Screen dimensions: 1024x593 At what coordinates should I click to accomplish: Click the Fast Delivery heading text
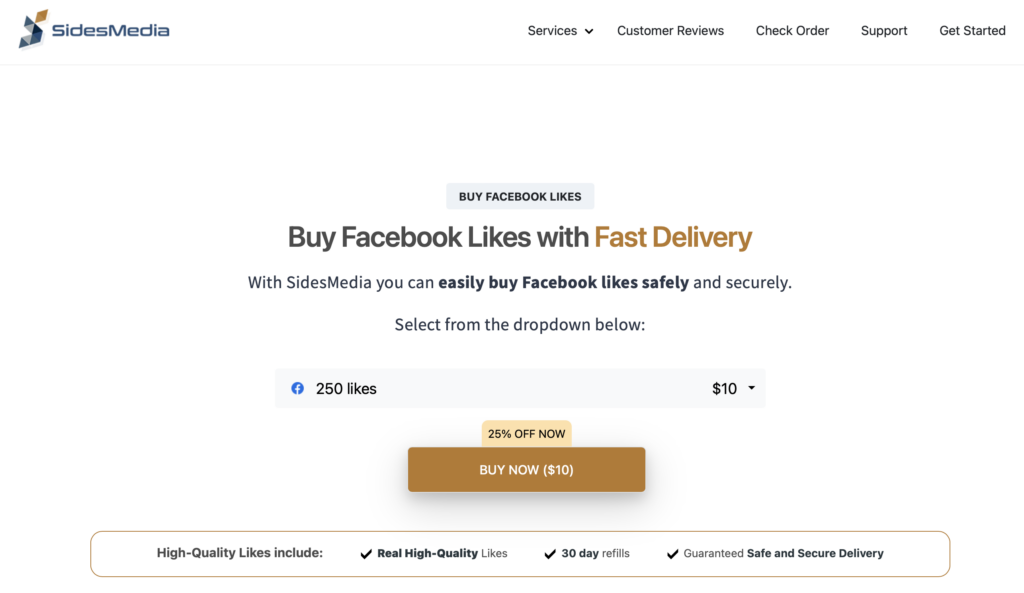coord(673,237)
